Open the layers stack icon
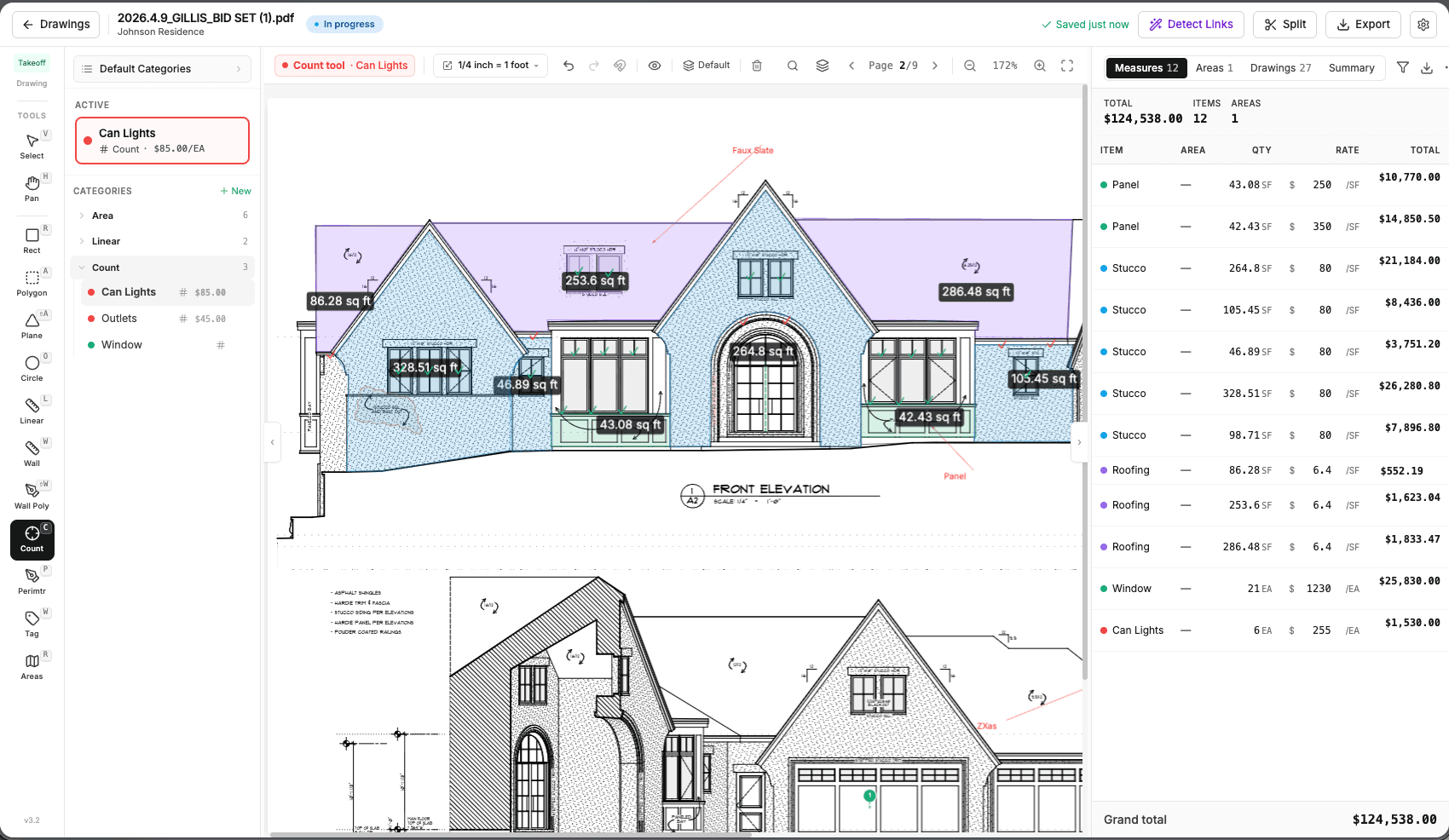Image resolution: width=1449 pixels, height=840 pixels. [823, 66]
